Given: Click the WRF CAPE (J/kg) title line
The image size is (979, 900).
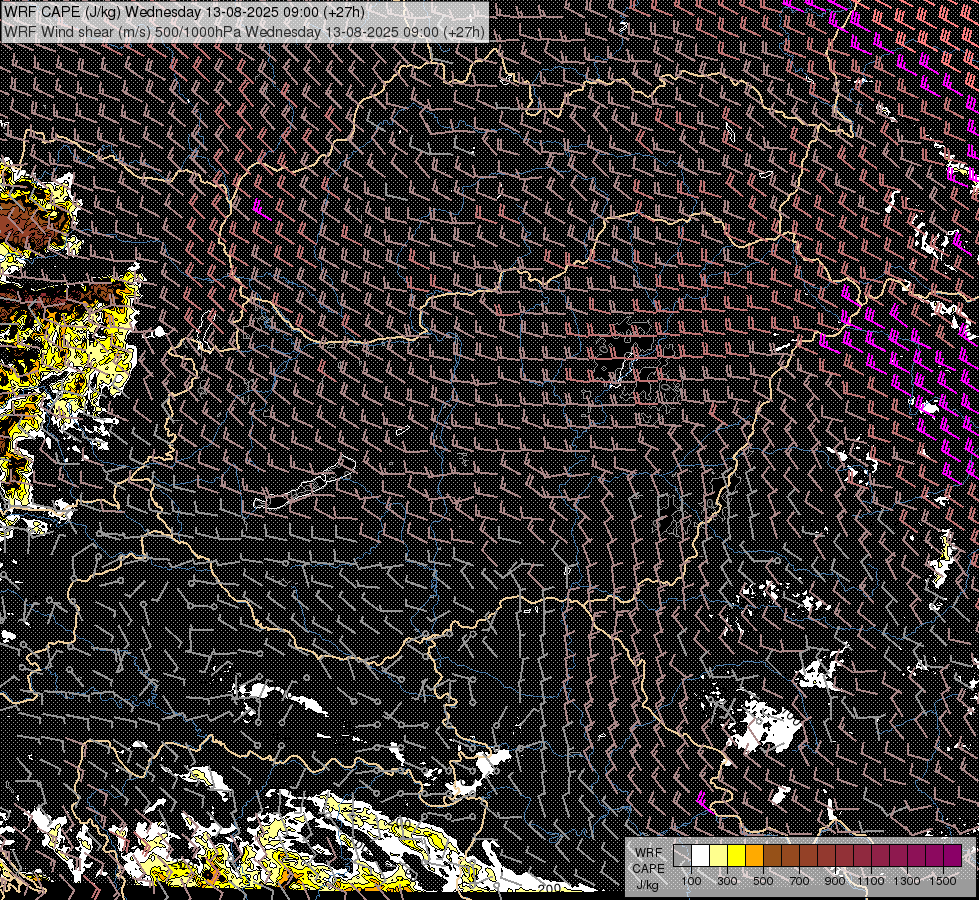Looking at the screenshot, I should [x=185, y=12].
